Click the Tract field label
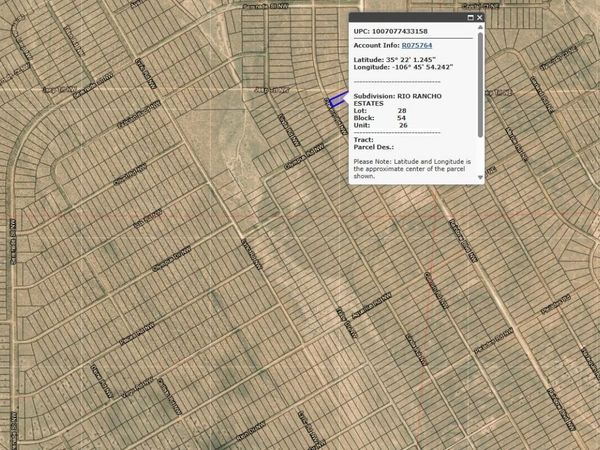600x450 pixels. pyautogui.click(x=363, y=139)
